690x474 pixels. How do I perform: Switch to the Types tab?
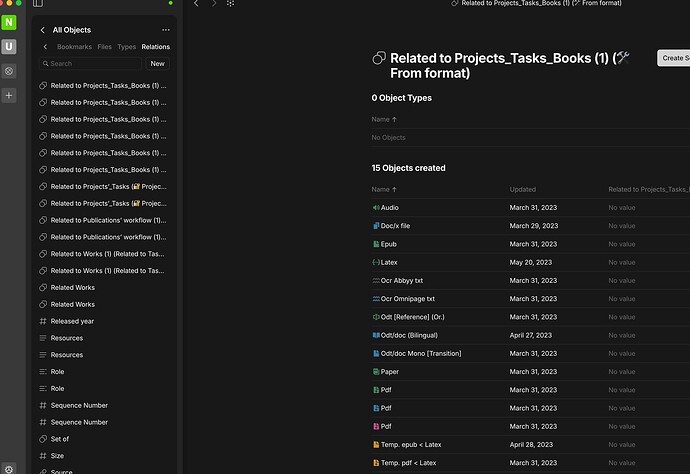(x=126, y=47)
